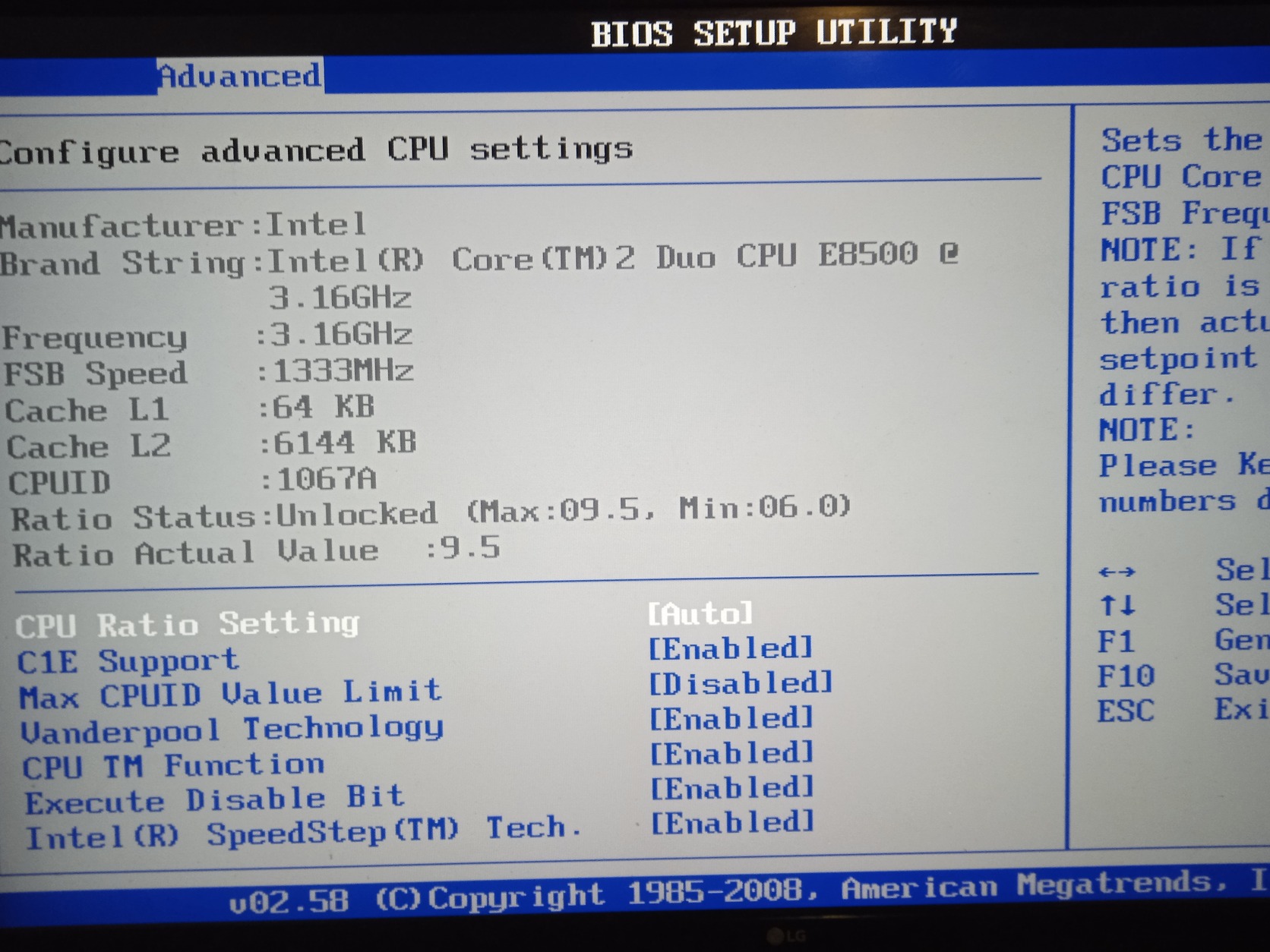Click the BIOS SETUP UTILITY title

(774, 33)
